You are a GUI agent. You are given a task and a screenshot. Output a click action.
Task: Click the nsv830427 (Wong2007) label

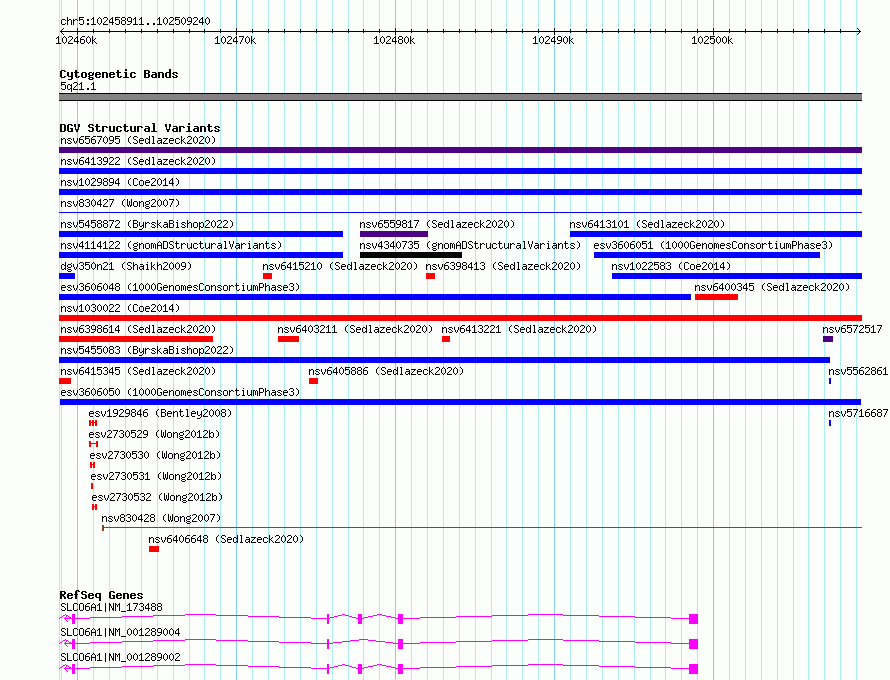(x=120, y=203)
